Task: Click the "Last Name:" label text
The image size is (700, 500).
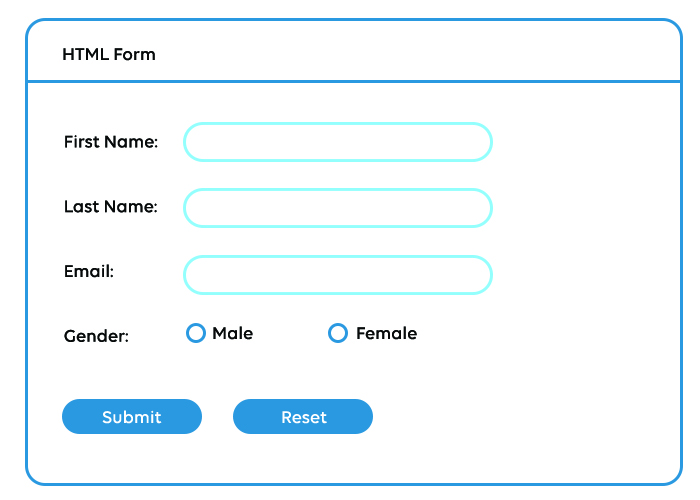Action: click(111, 207)
